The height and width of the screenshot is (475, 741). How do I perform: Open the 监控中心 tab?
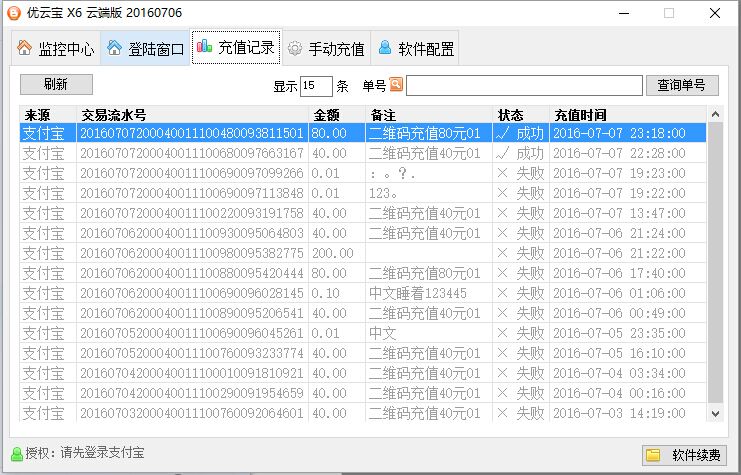54,48
